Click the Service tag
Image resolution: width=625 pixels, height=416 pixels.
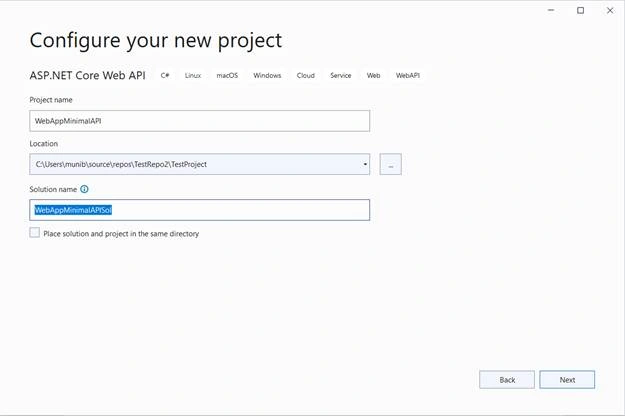point(341,75)
